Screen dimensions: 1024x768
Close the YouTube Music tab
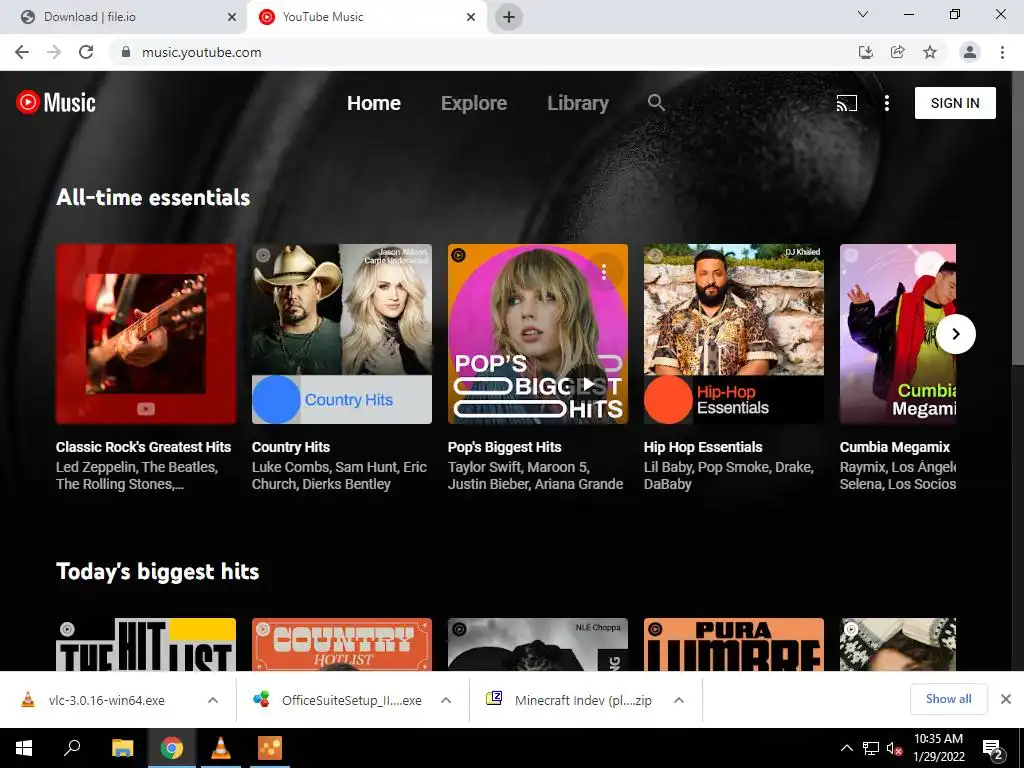(471, 17)
